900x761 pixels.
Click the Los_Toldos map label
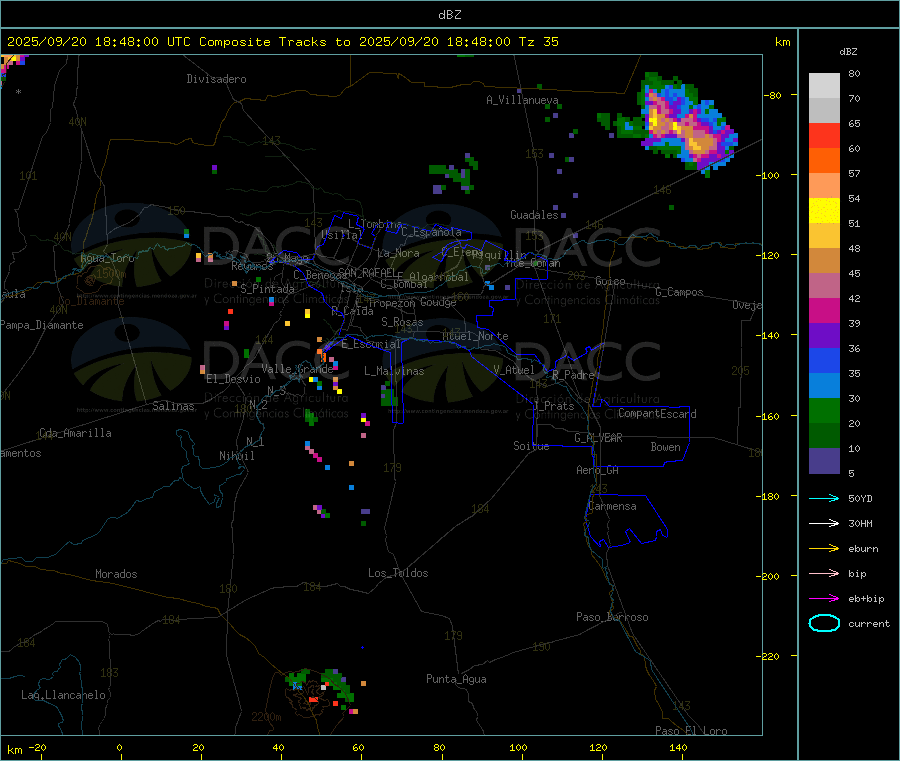click(398, 573)
